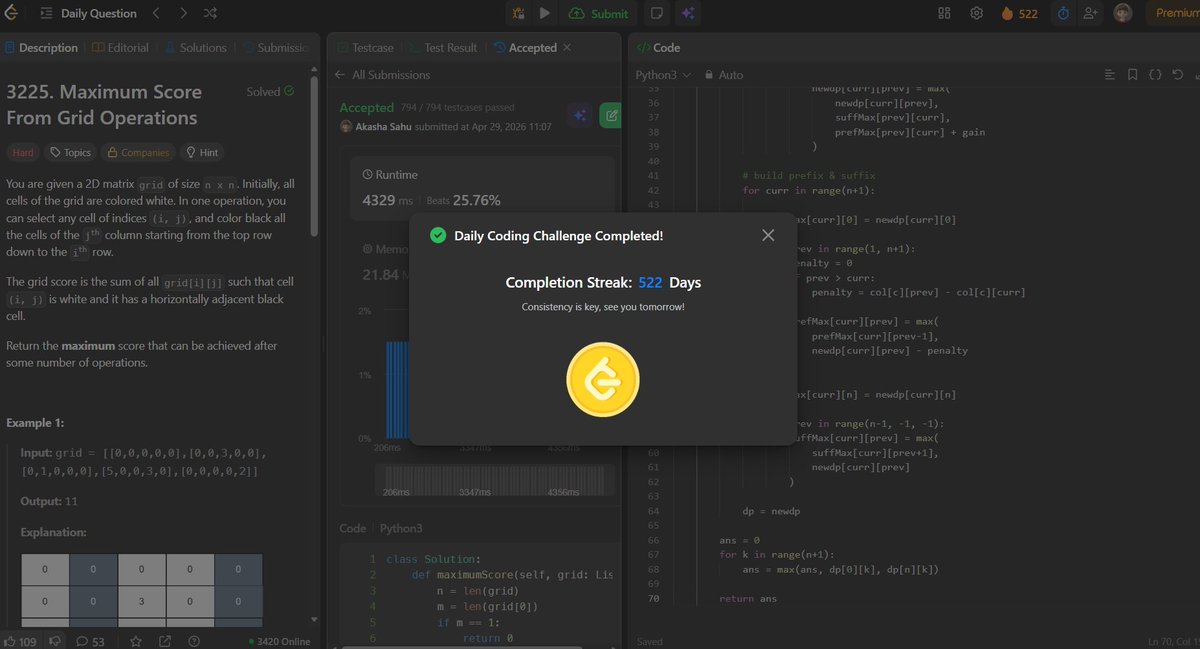
Task: Open the debugger icon next to Run
Action: point(518,13)
